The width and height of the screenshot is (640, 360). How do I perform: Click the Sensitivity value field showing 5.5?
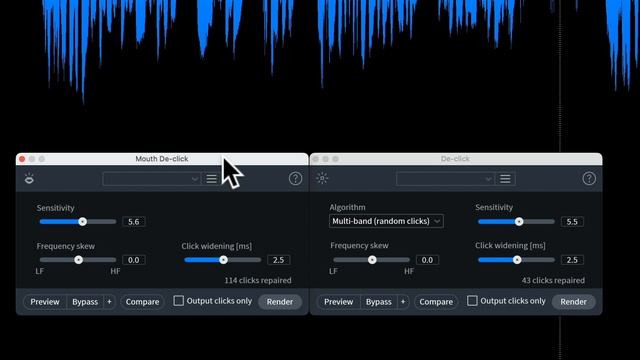(572, 222)
